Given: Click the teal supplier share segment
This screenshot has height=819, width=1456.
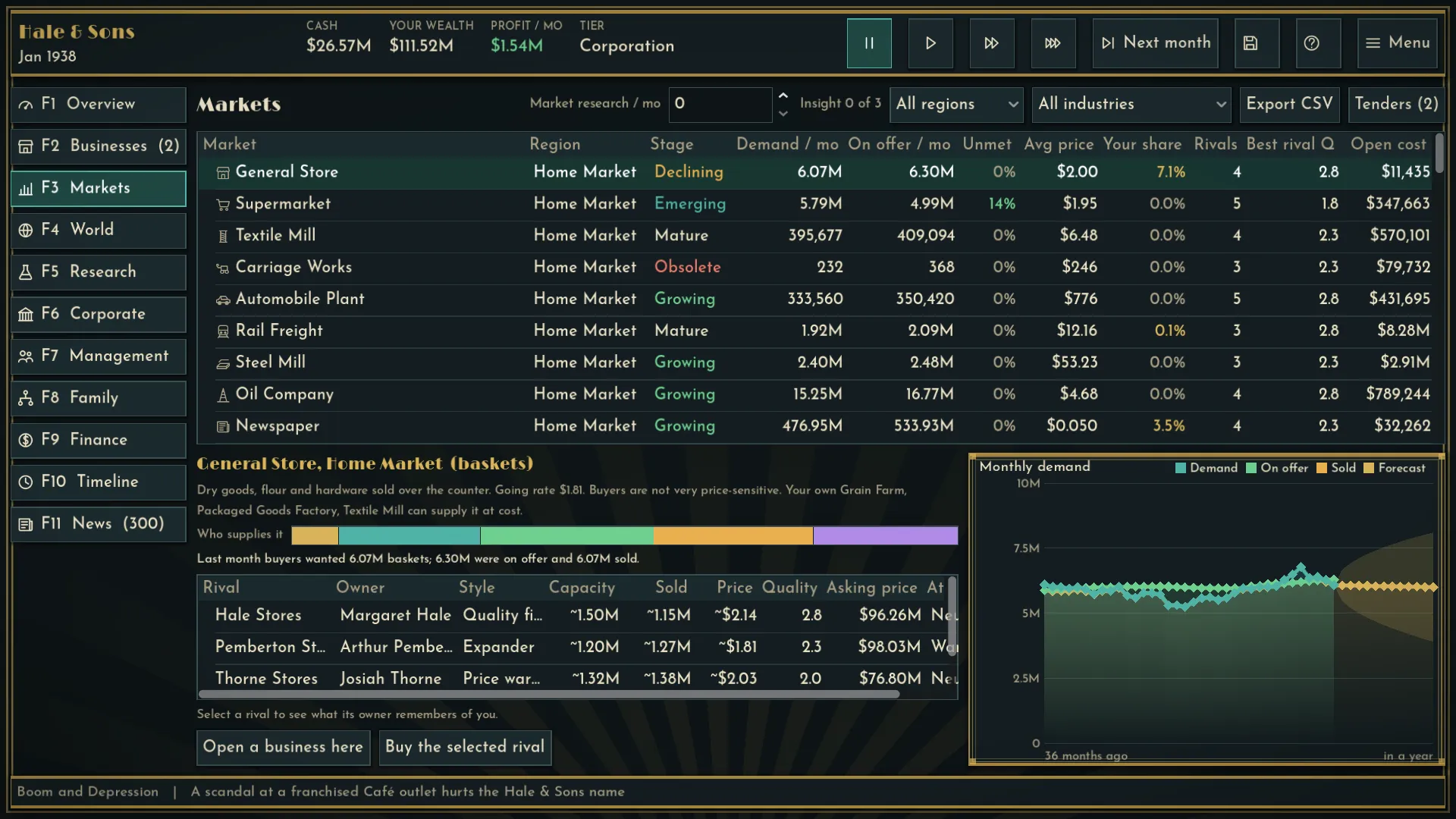Looking at the screenshot, I should [409, 535].
